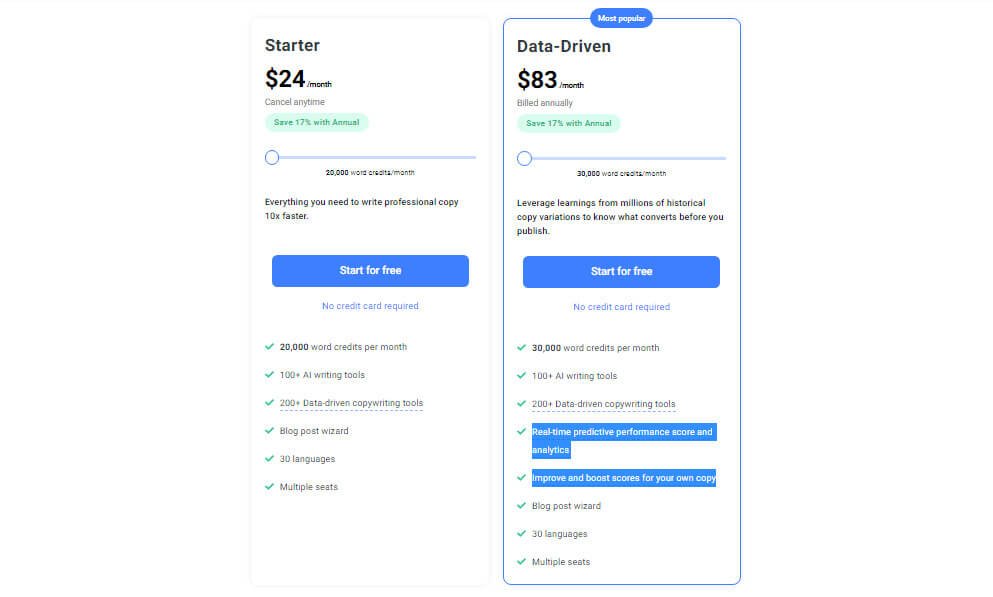Click checkmark beside Real-time predictive performance score

click(x=521, y=432)
